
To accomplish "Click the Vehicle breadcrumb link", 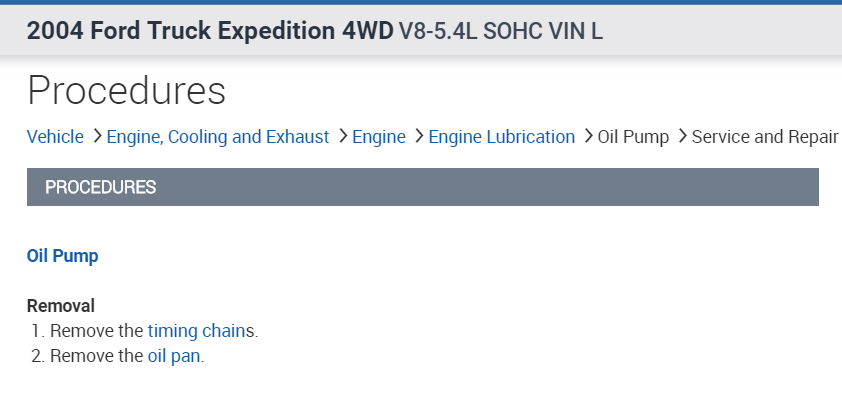I will pos(55,137).
